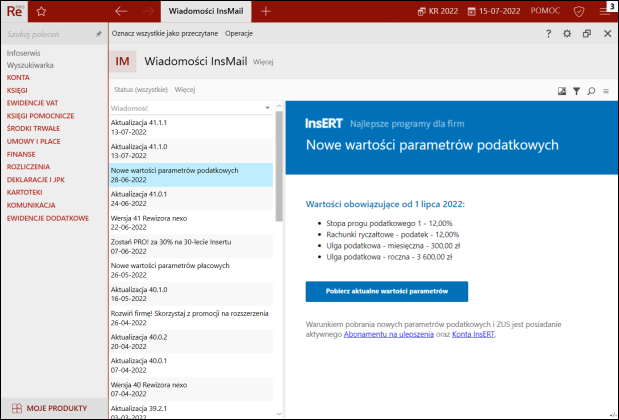
Task: Expand the KONTA module
Action: point(18,77)
